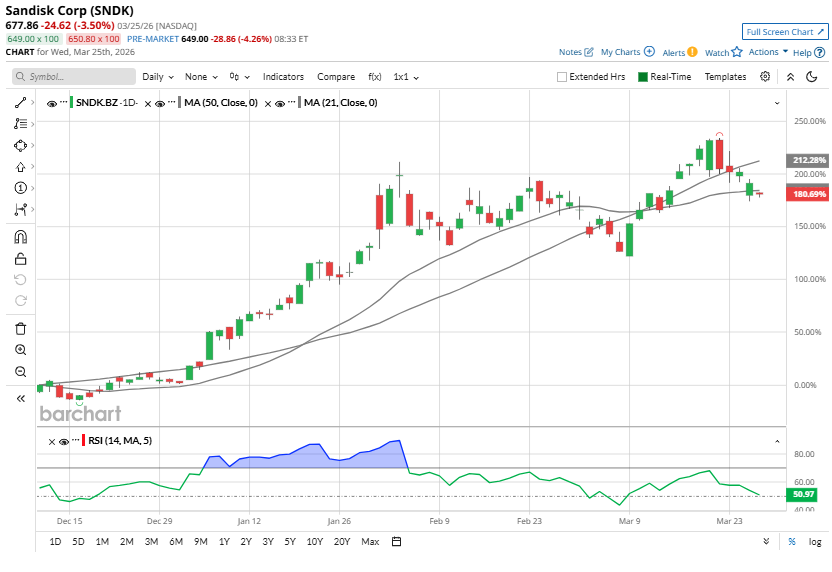Image resolution: width=832 pixels, height=572 pixels.
Task: Lock all drawings with padlock icon
Action: [20, 258]
